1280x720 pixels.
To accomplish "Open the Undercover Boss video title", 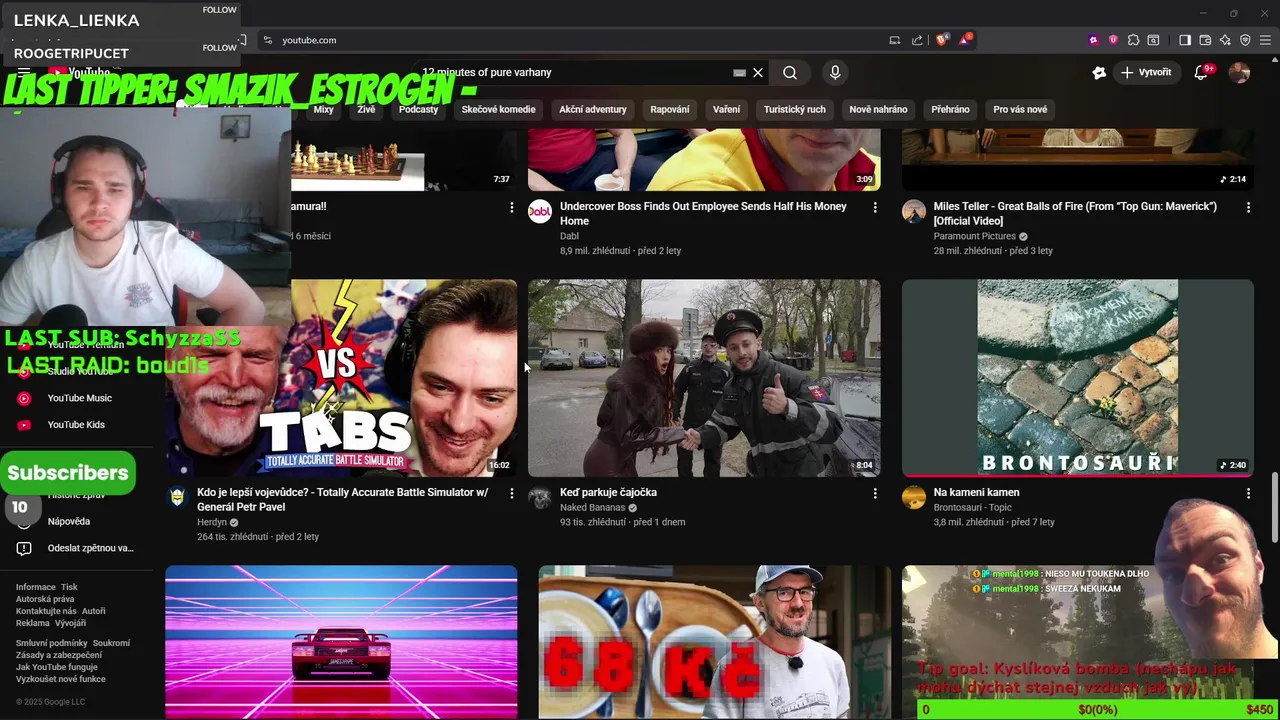I will tap(703, 213).
